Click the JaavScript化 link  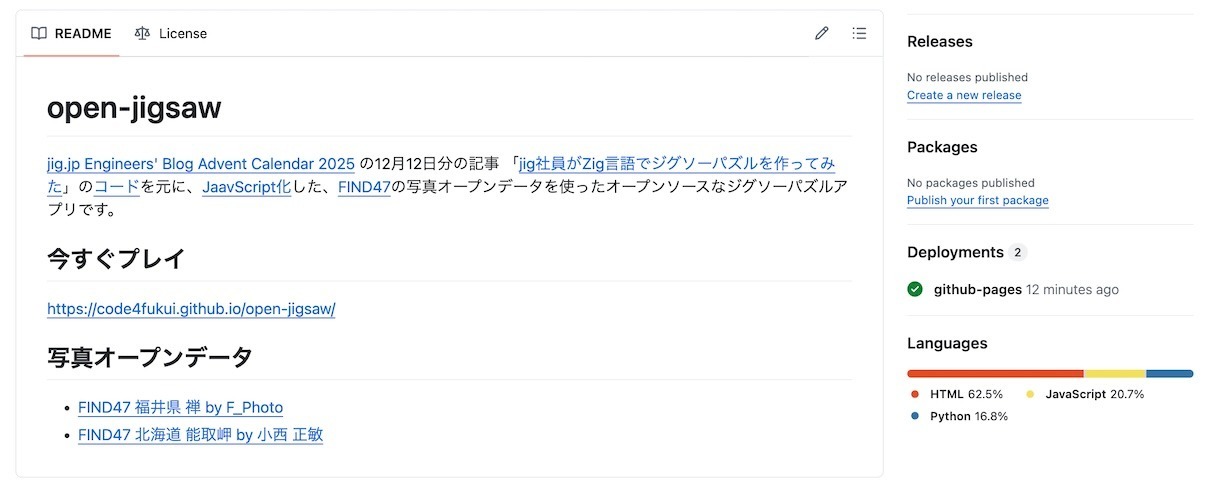coord(246,187)
